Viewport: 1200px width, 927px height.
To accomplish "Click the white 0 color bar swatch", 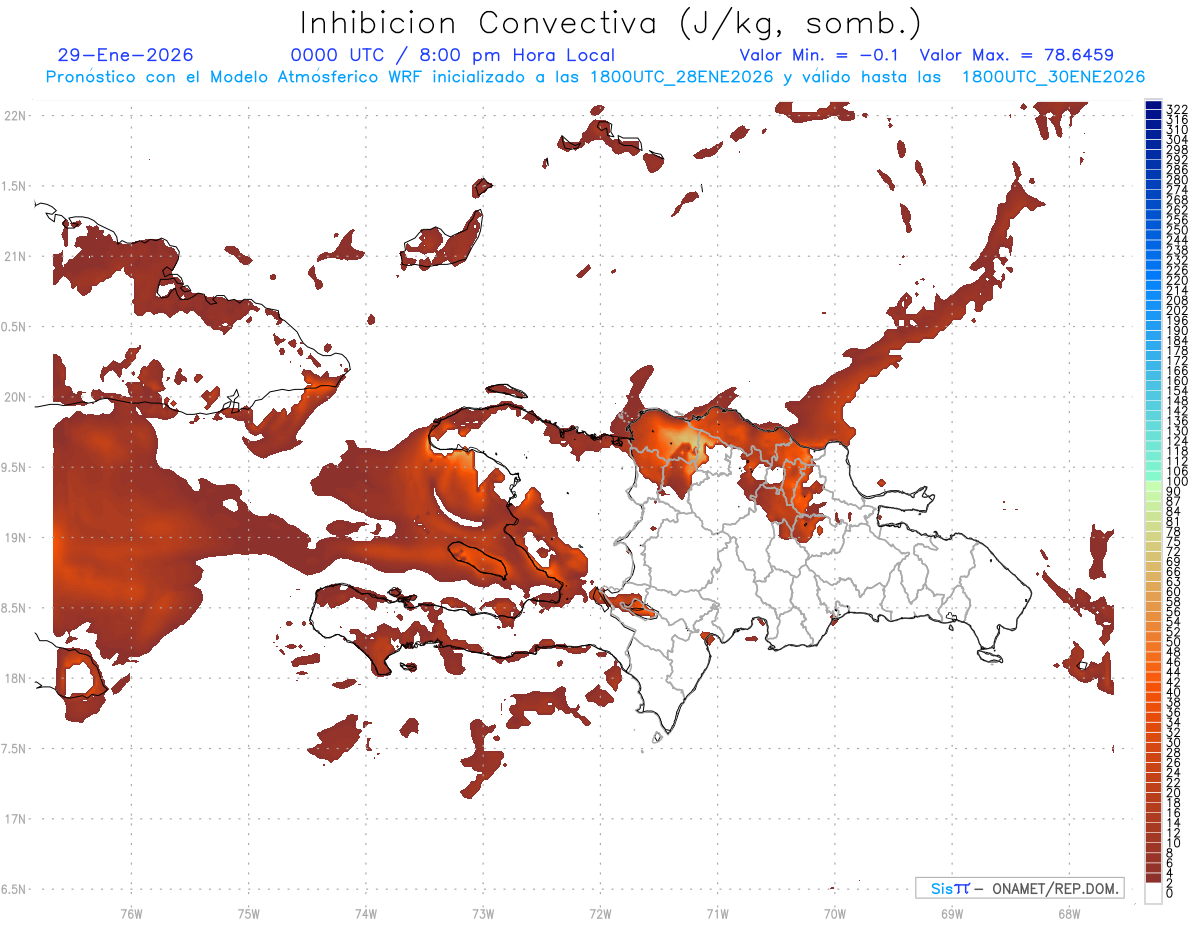I will coord(1153,893).
